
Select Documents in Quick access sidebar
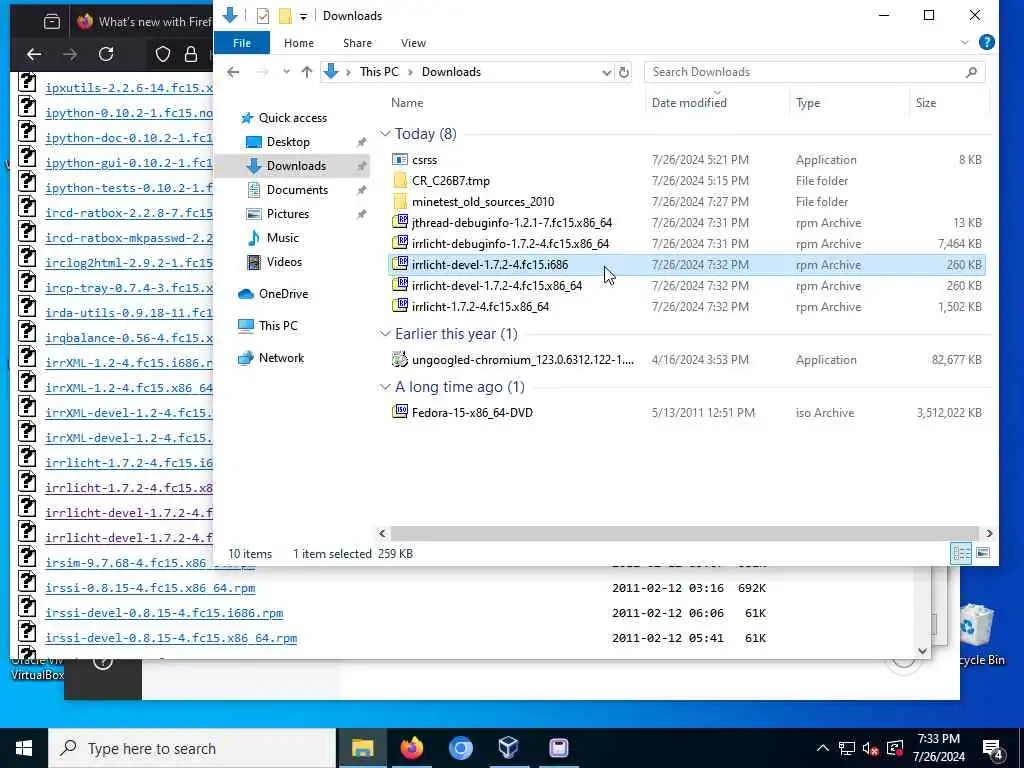[x=297, y=189]
